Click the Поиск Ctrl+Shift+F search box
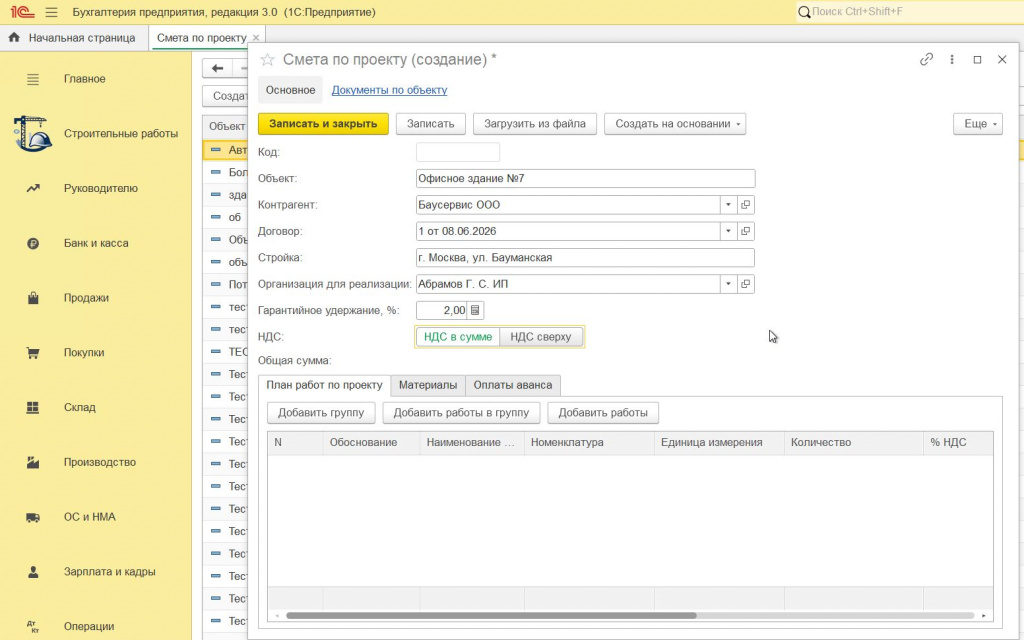The width and height of the screenshot is (1024, 640). coord(910,12)
